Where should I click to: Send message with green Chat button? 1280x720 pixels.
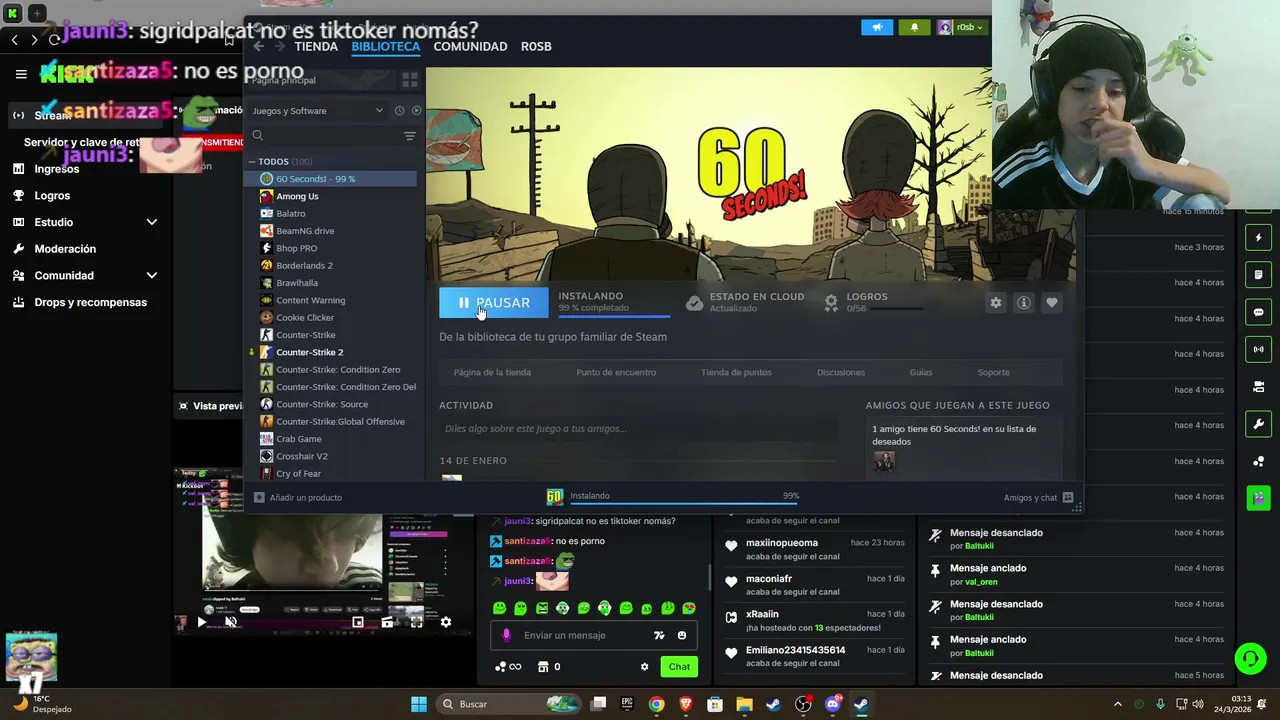coord(679,667)
